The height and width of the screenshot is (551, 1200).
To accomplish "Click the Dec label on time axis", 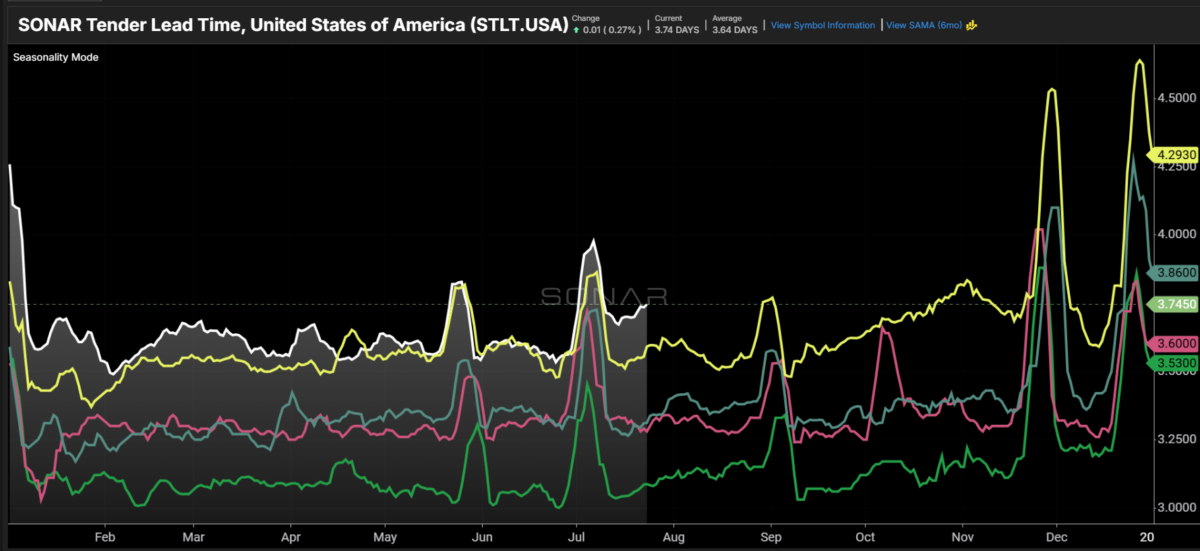I will coord(1057,536).
